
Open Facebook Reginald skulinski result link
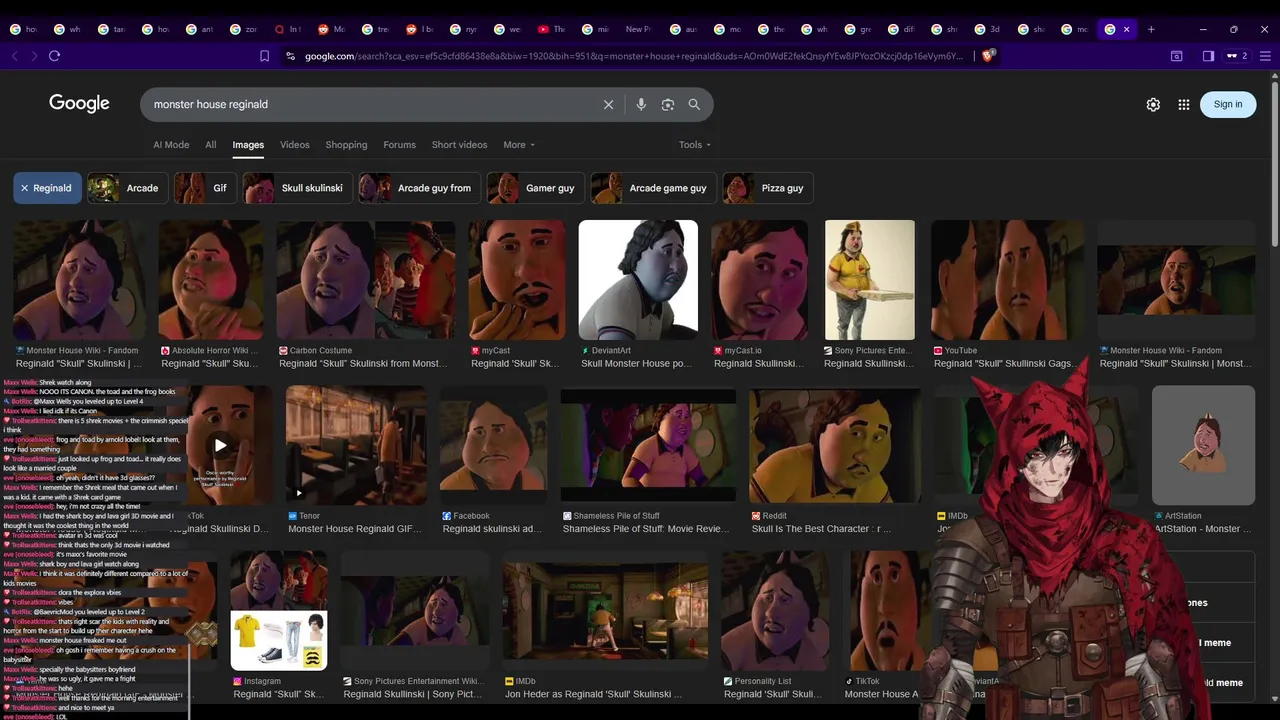click(492, 529)
